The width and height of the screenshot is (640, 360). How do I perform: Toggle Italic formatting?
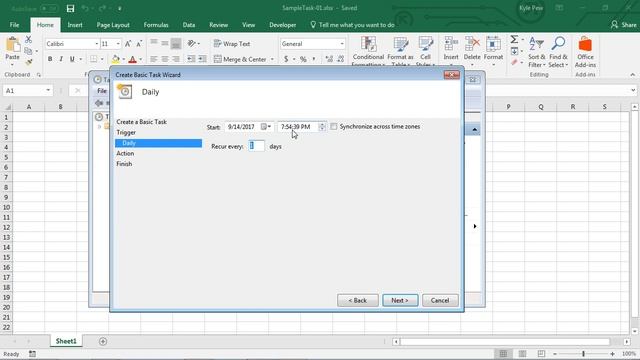coord(61,59)
